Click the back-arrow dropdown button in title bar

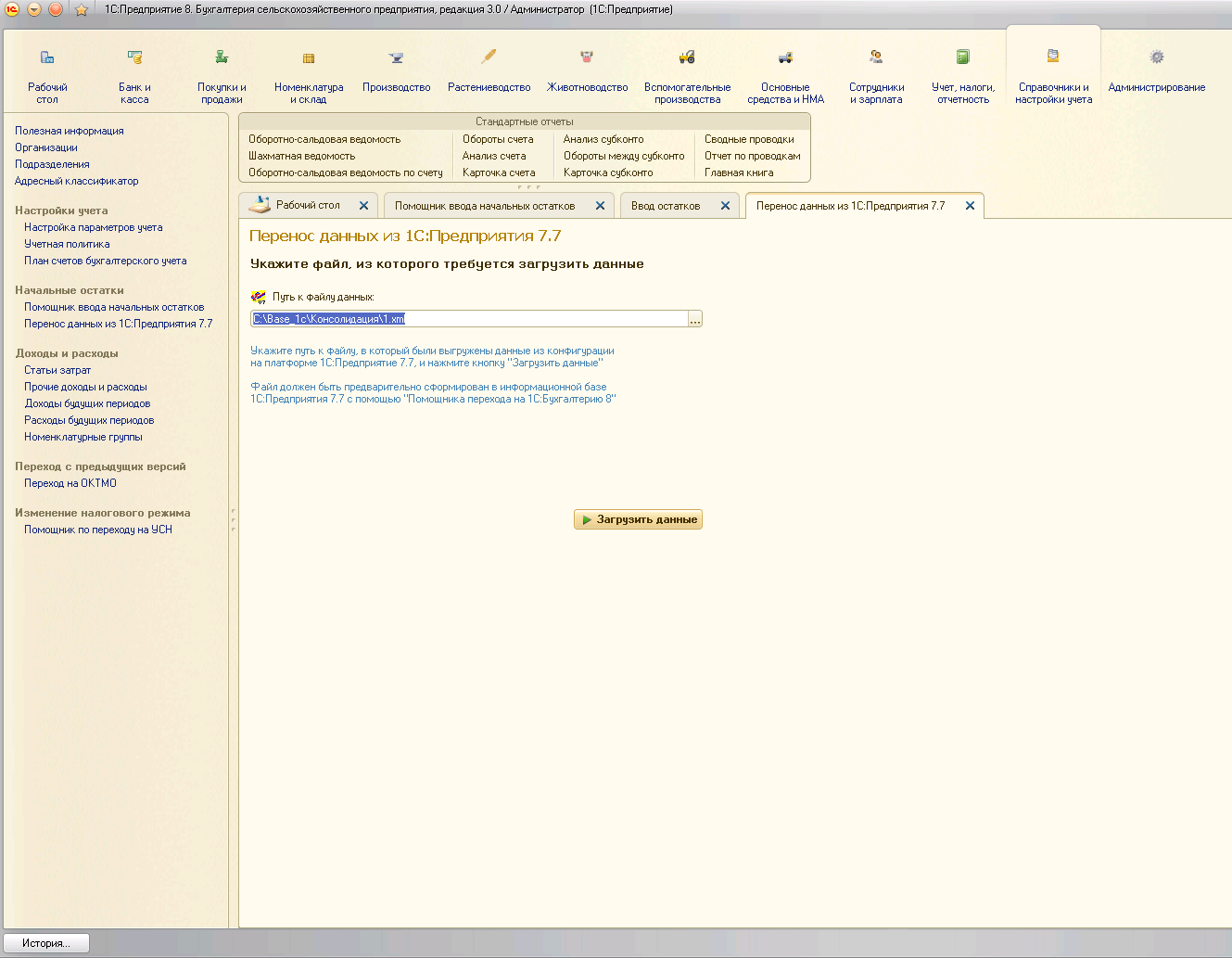[x=33, y=9]
